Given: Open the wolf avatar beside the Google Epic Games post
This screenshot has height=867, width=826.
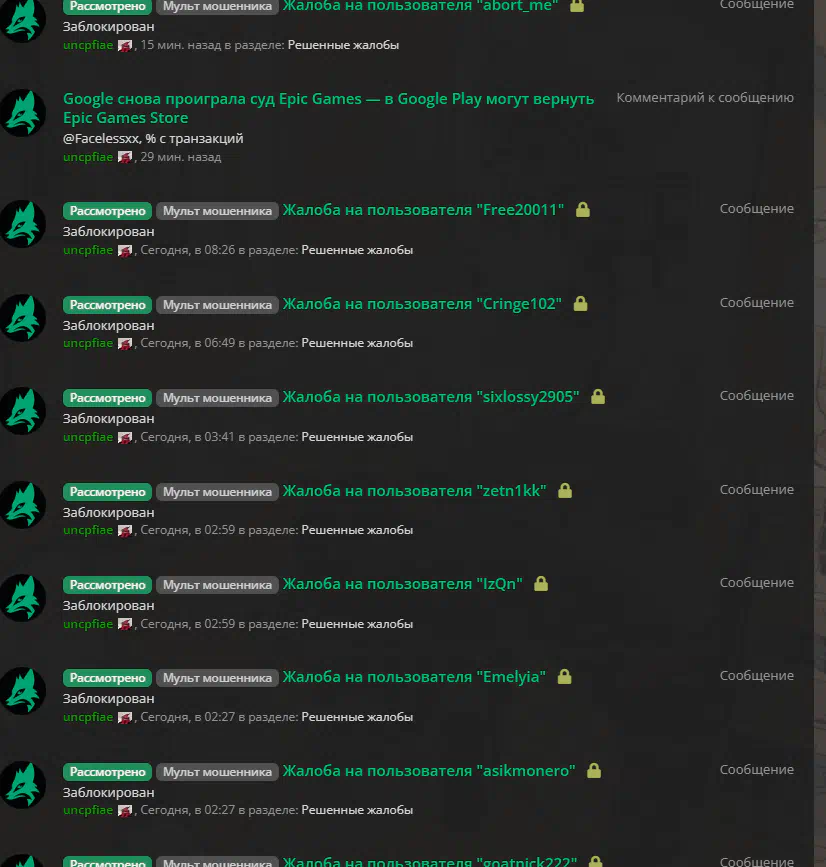Looking at the screenshot, I should pyautogui.click(x=23, y=113).
